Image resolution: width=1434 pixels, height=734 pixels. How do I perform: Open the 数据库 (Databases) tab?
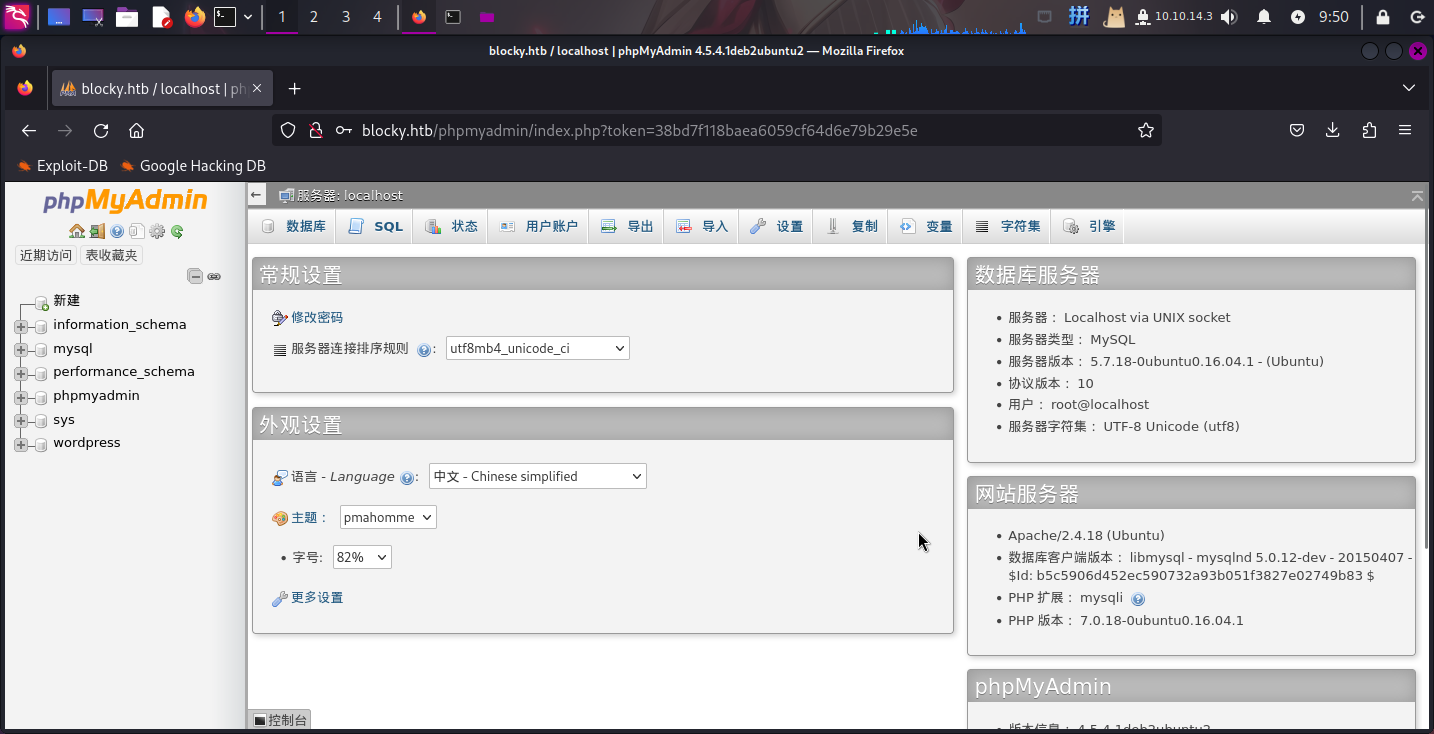293,226
